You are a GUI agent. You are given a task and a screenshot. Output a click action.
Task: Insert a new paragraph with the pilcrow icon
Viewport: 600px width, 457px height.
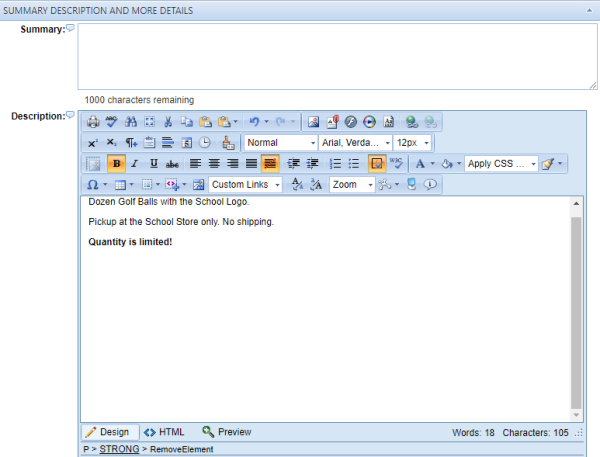[x=130, y=143]
